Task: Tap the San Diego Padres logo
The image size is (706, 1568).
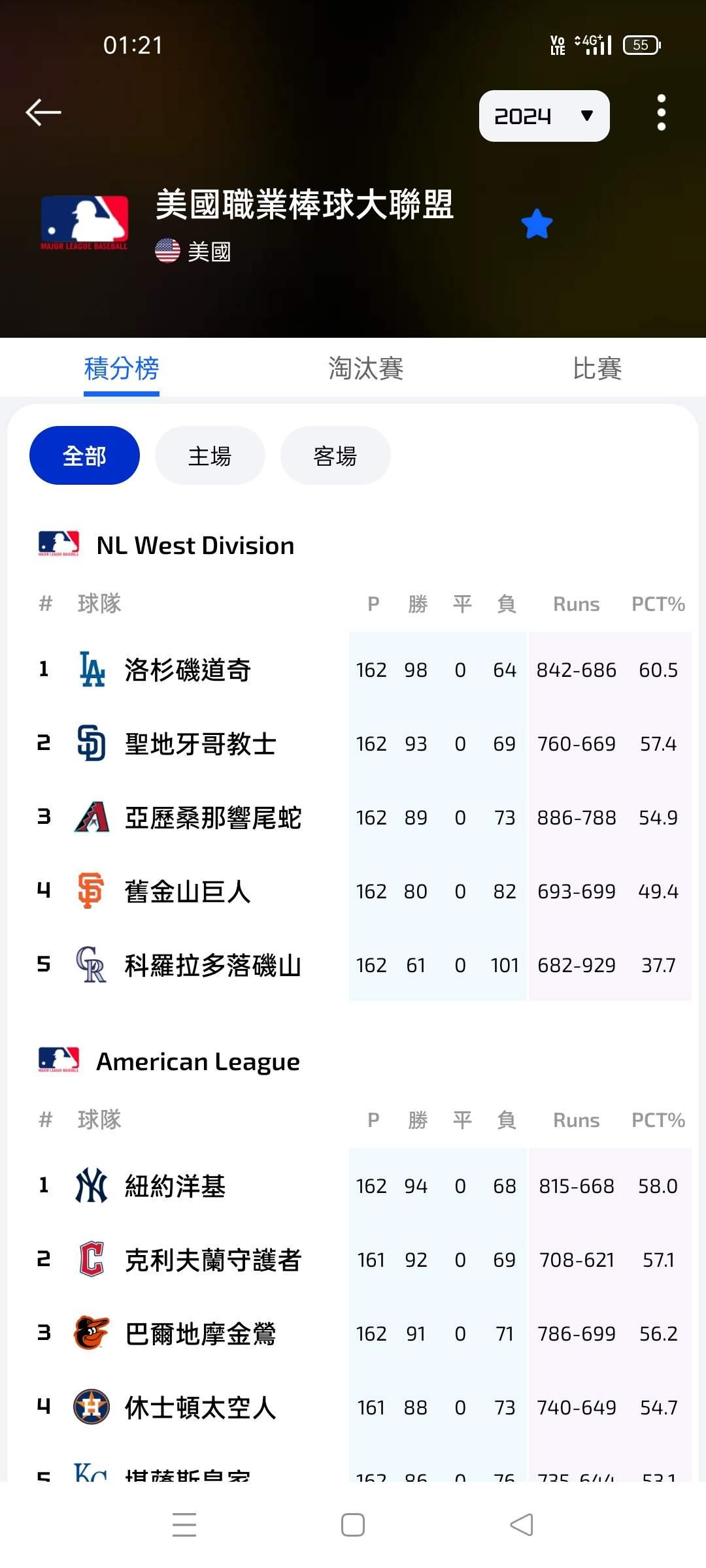Action: (x=92, y=743)
